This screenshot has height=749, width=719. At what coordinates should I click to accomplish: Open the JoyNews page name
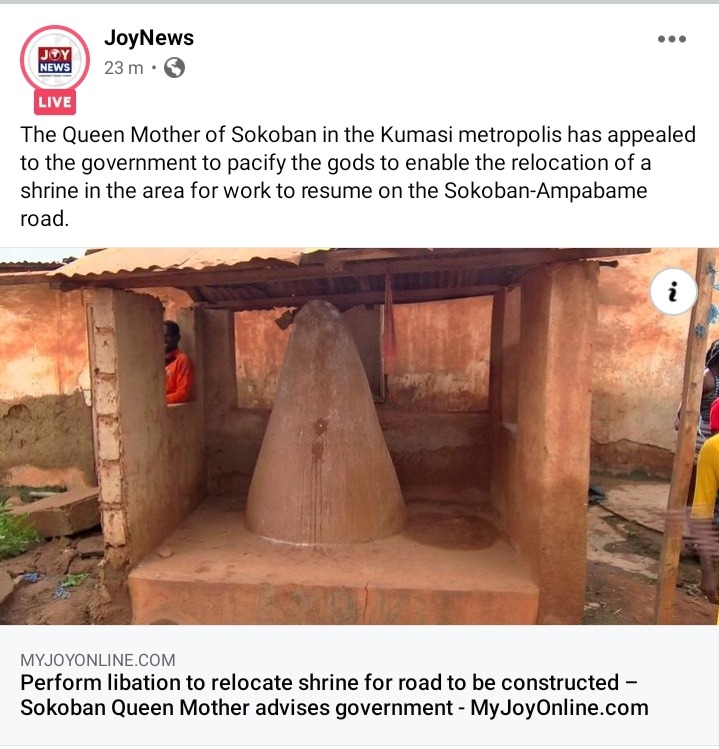coord(149,37)
